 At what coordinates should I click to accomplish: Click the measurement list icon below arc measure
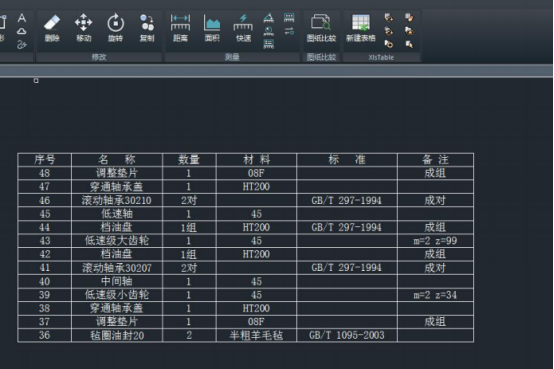point(269,44)
